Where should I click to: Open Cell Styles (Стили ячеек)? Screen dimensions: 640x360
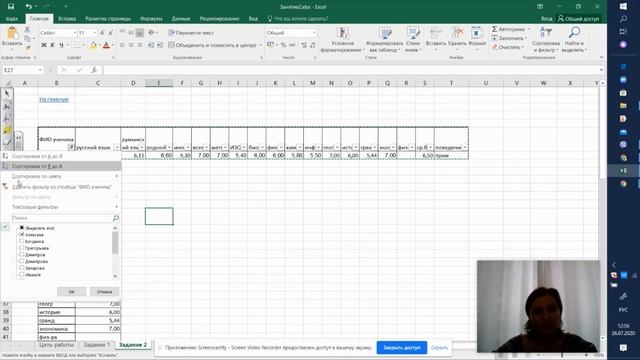coord(413,40)
